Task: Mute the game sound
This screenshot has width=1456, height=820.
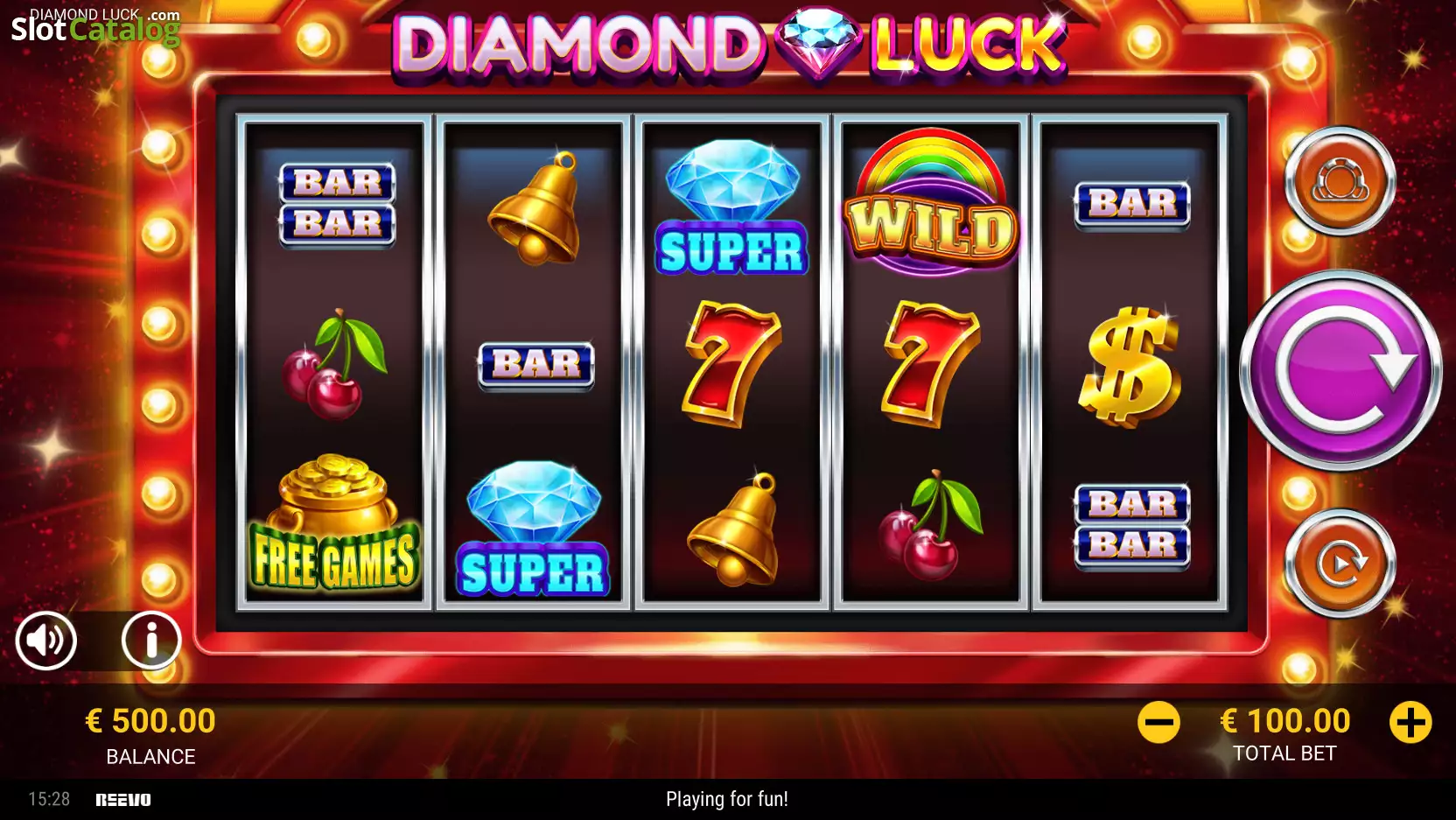Action: 46,641
